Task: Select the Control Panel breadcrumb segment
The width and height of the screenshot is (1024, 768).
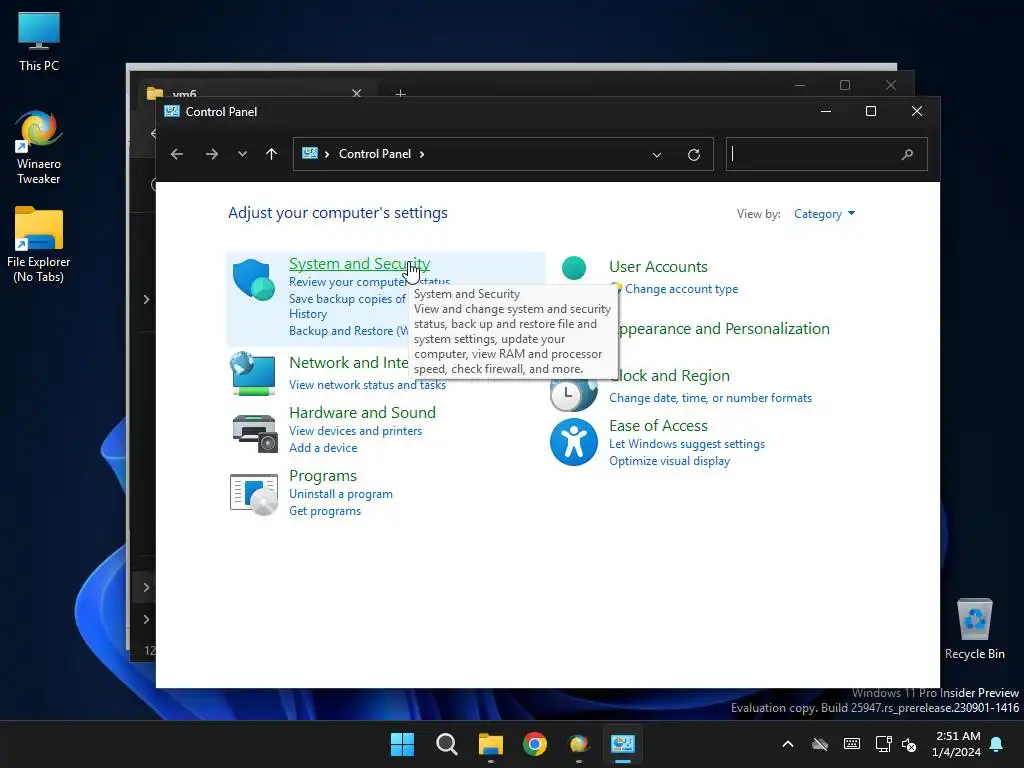Action: (x=375, y=154)
